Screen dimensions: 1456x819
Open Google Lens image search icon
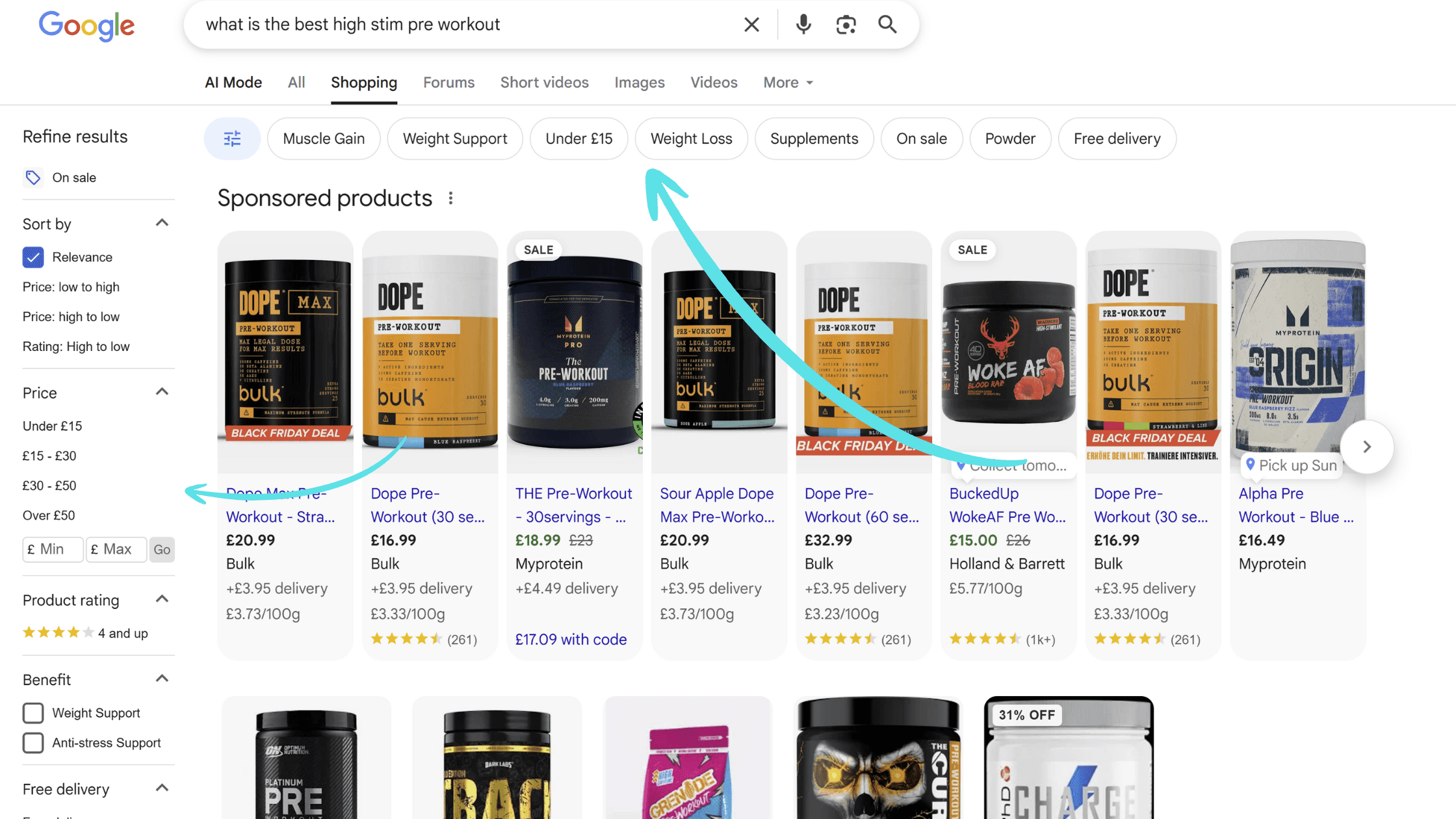[846, 25]
